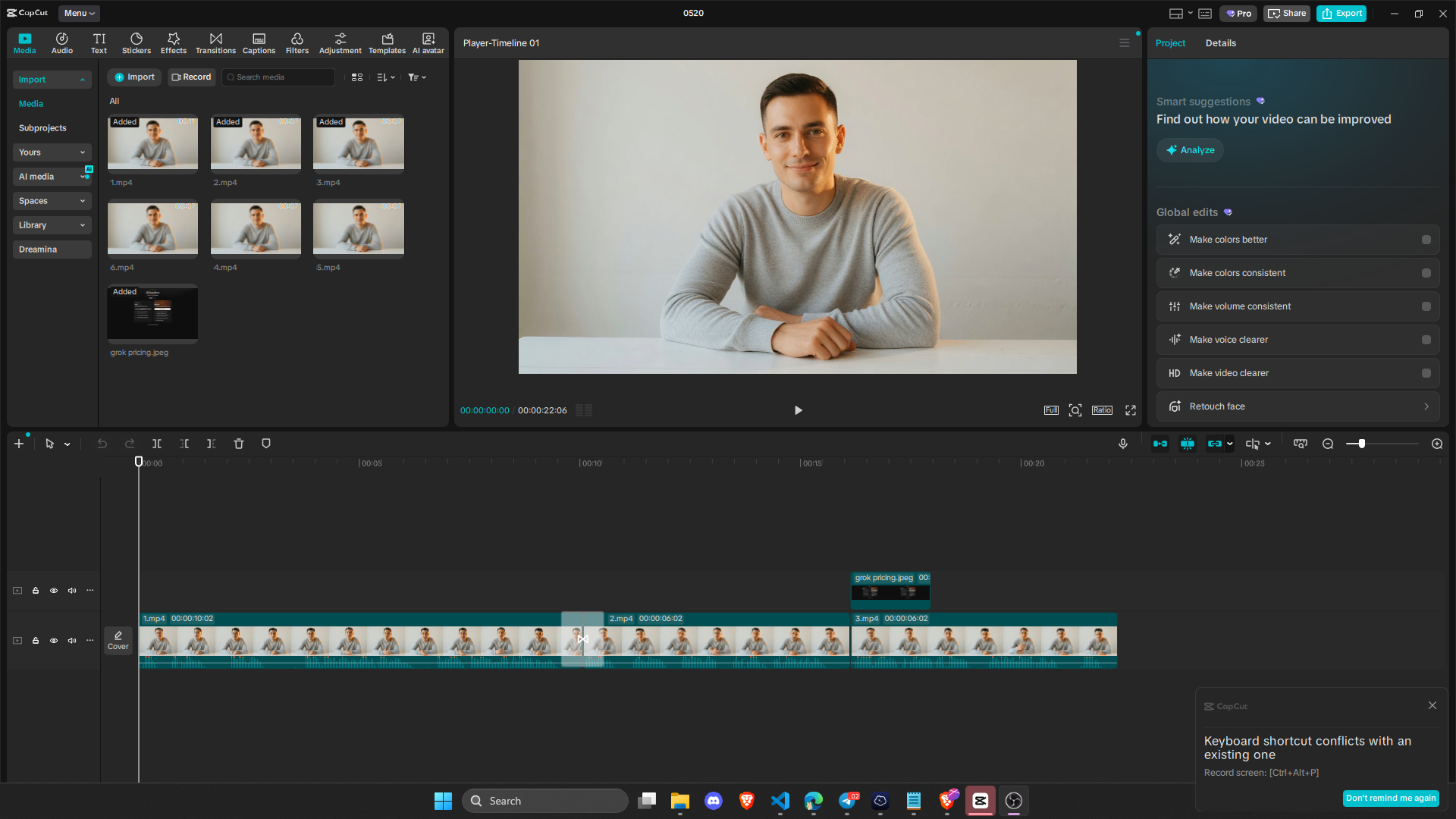The height and width of the screenshot is (819, 1456).
Task: Select the grok pricing.jpeg thumbnail
Action: point(152,312)
